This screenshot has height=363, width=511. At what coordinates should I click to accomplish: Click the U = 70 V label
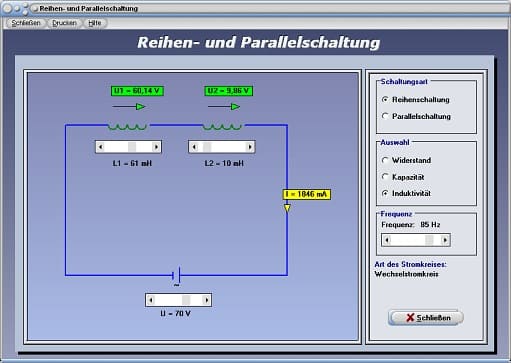click(x=175, y=314)
